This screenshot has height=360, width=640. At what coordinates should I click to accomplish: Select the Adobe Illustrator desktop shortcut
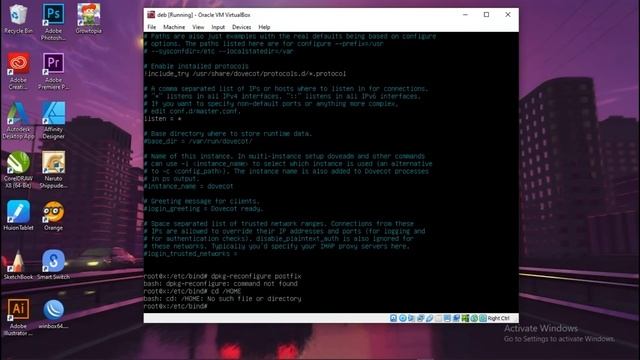coord(18,317)
